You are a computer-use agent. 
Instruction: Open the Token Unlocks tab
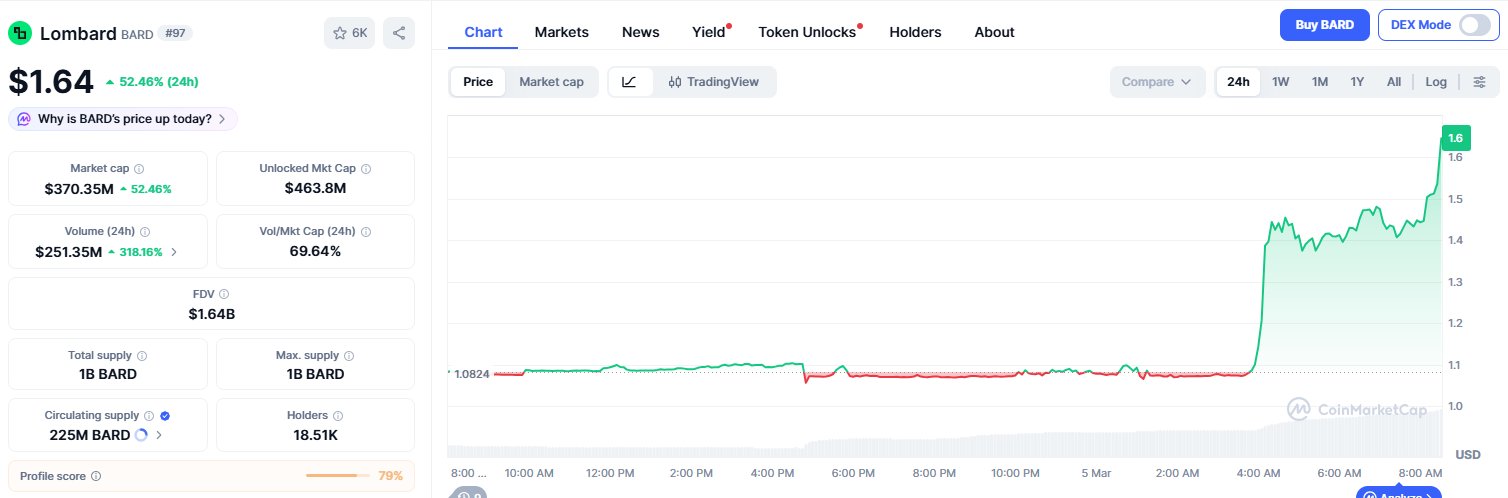(807, 32)
